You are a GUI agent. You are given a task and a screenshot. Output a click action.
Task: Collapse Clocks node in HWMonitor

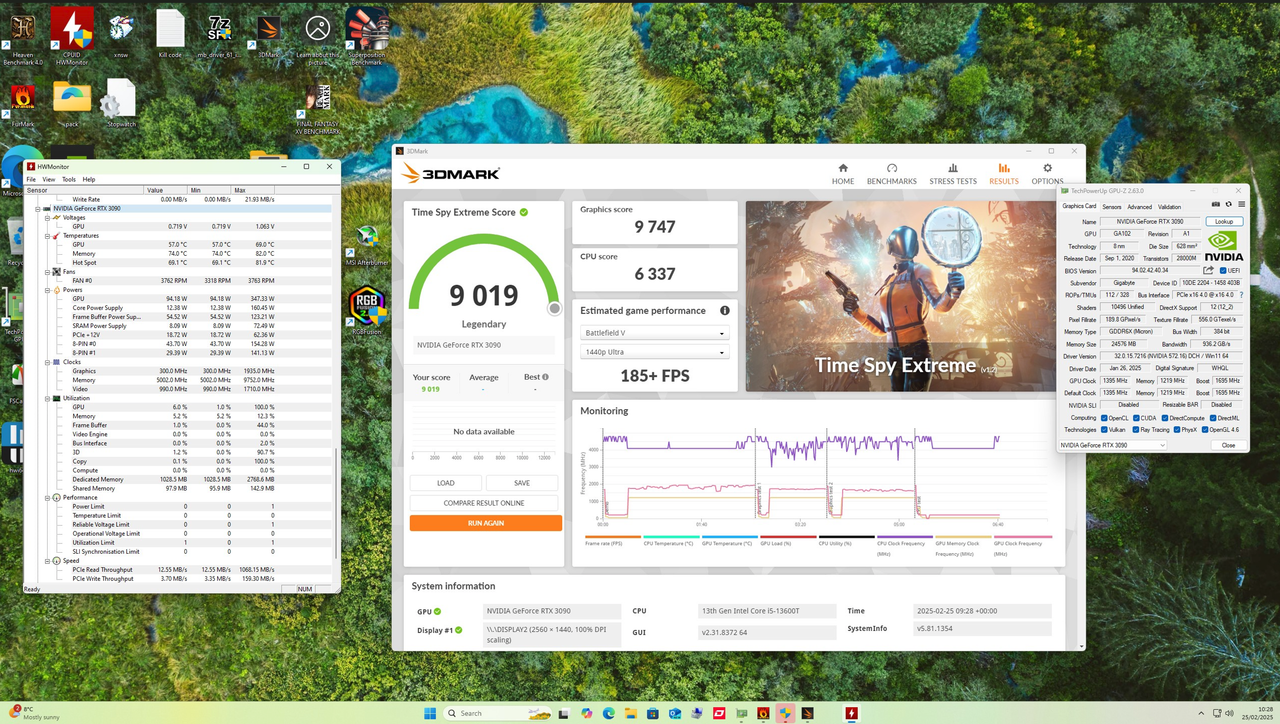pyautogui.click(x=47, y=362)
